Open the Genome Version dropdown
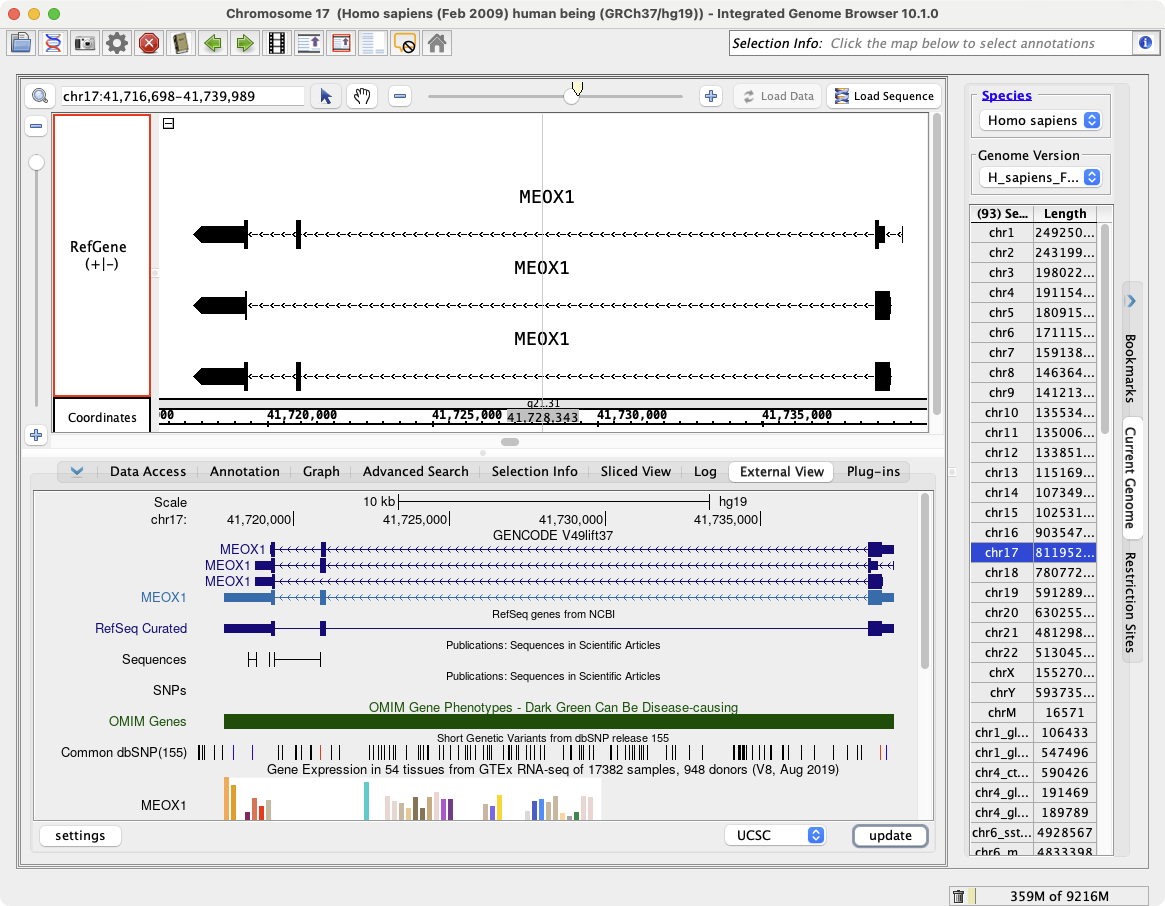 click(1038, 177)
